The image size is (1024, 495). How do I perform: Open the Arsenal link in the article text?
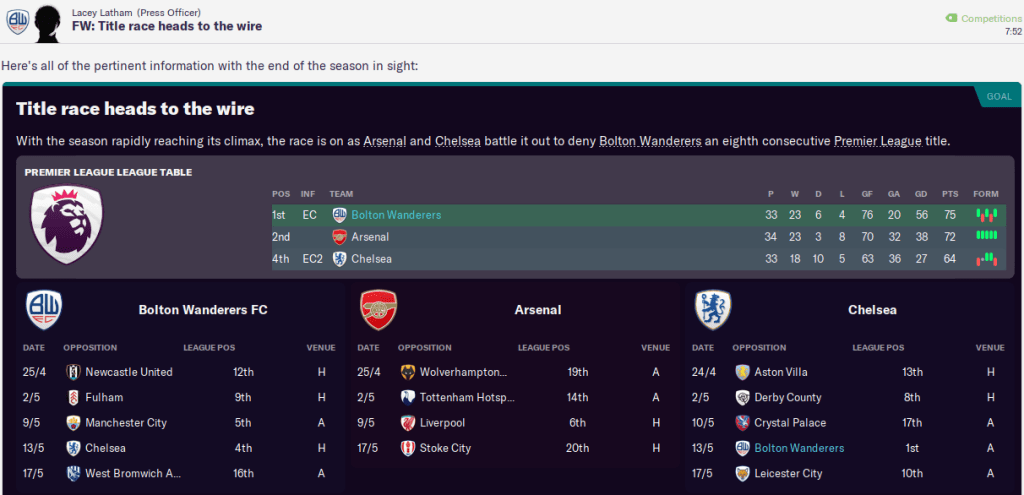pyautogui.click(x=384, y=141)
